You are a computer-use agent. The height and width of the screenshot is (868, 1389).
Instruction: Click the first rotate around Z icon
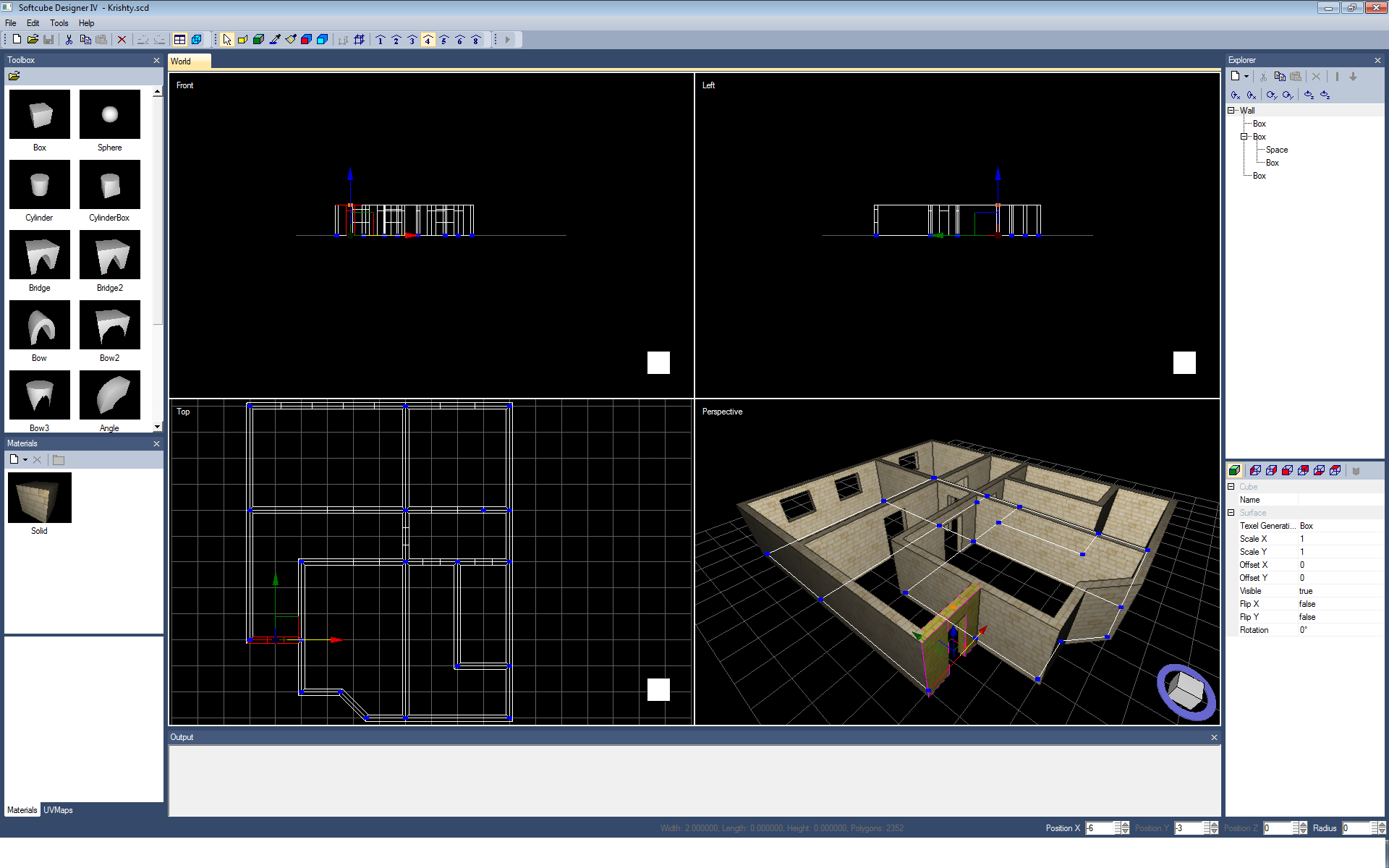pyautogui.click(x=1309, y=95)
